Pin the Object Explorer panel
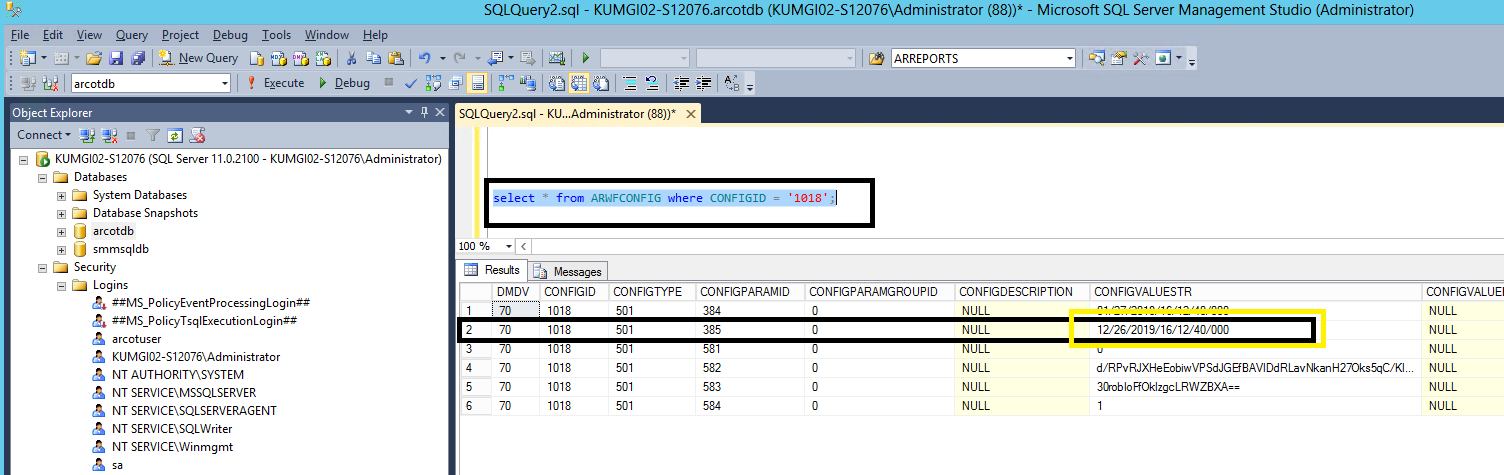This screenshot has height=475, width=1504. 425,113
